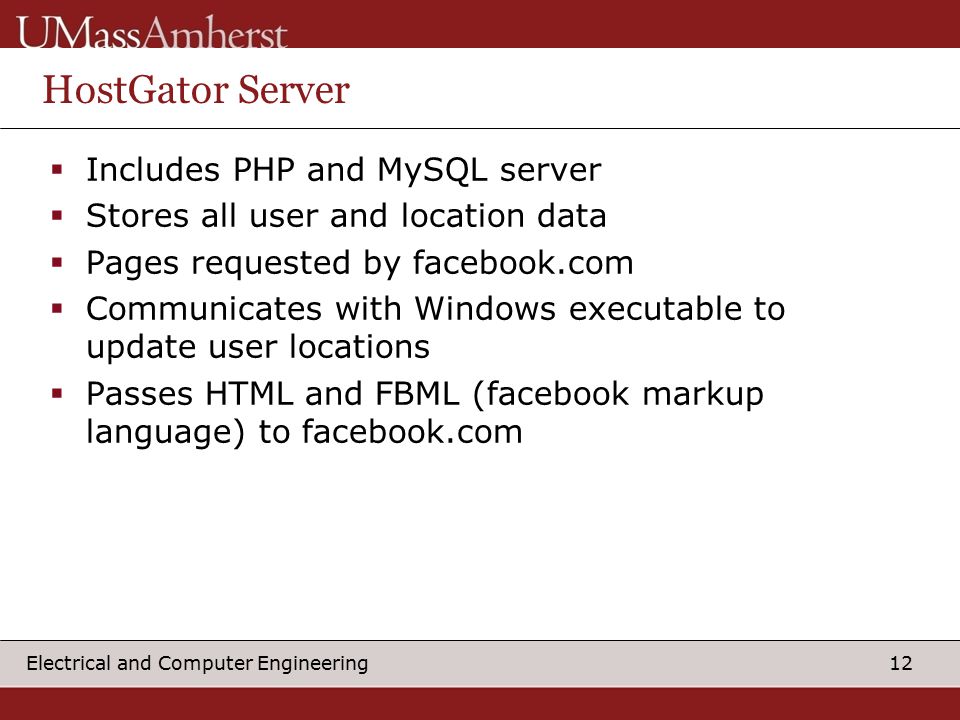Click the word MySQL in first bullet
This screenshot has width=960, height=720.
(x=432, y=170)
